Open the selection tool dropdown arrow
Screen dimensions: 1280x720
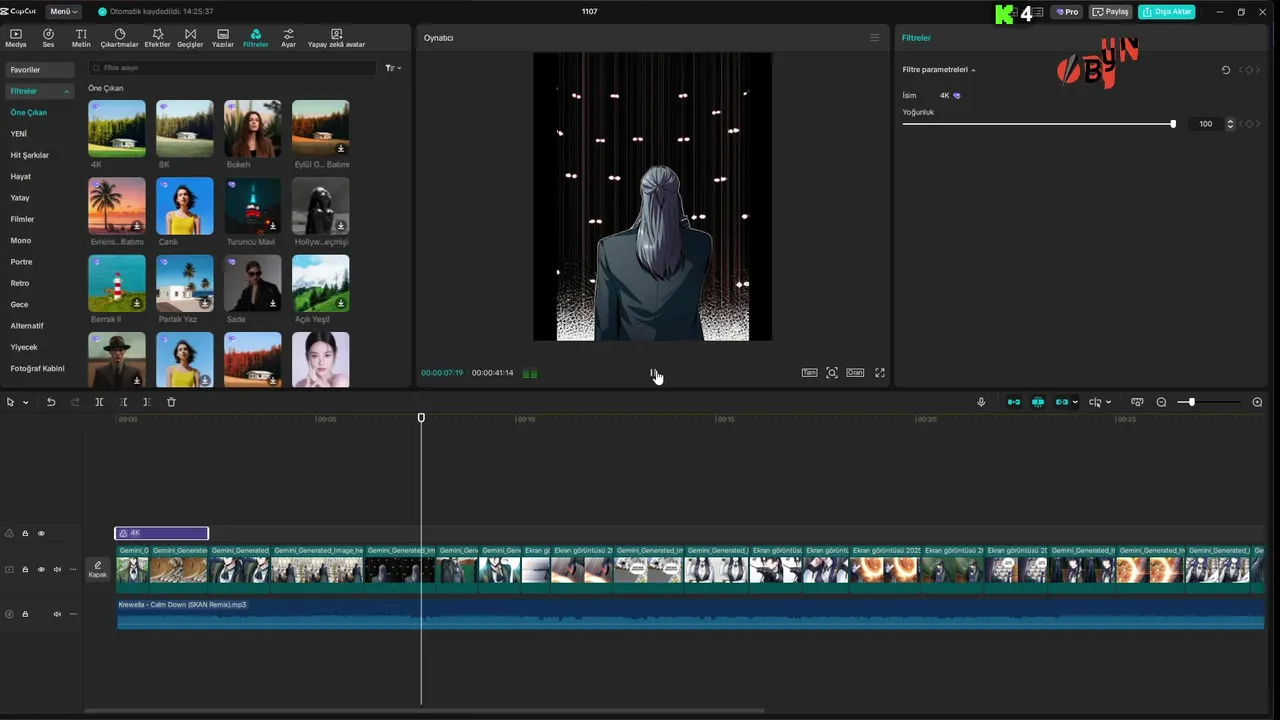(x=25, y=402)
